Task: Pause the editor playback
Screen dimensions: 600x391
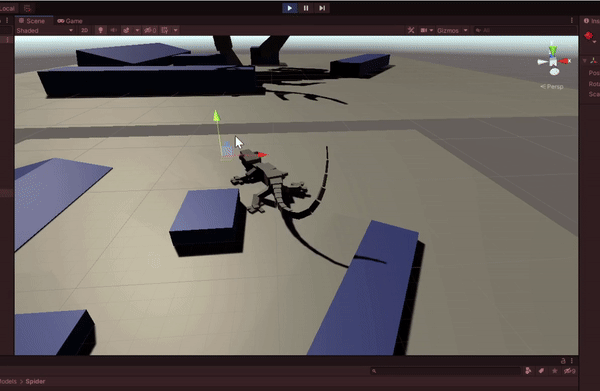Action: tap(306, 8)
